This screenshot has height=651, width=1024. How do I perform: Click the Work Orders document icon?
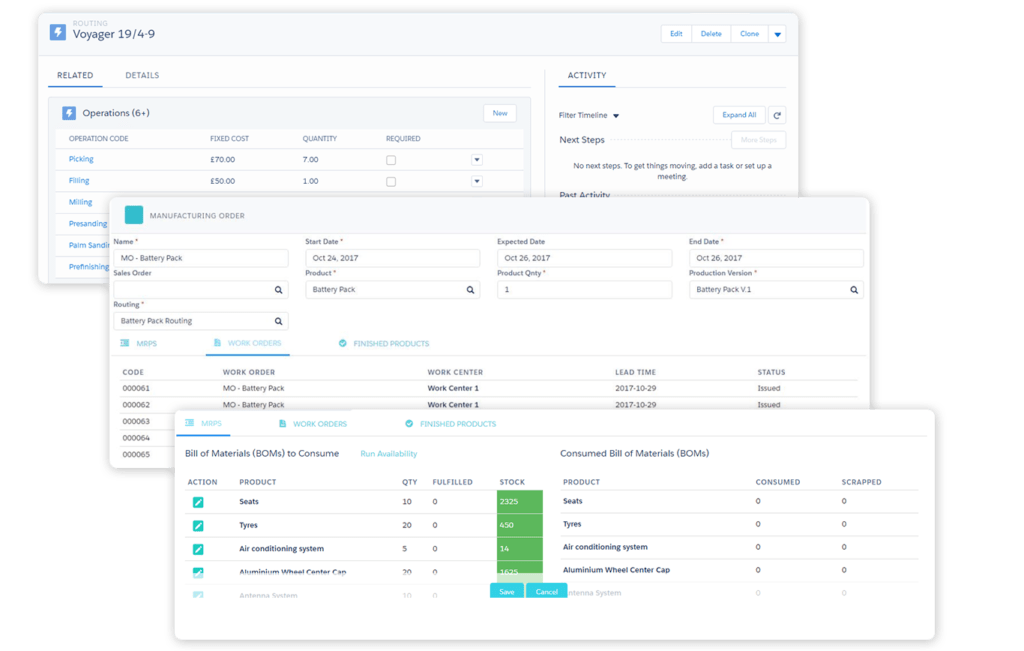pyautogui.click(x=282, y=423)
